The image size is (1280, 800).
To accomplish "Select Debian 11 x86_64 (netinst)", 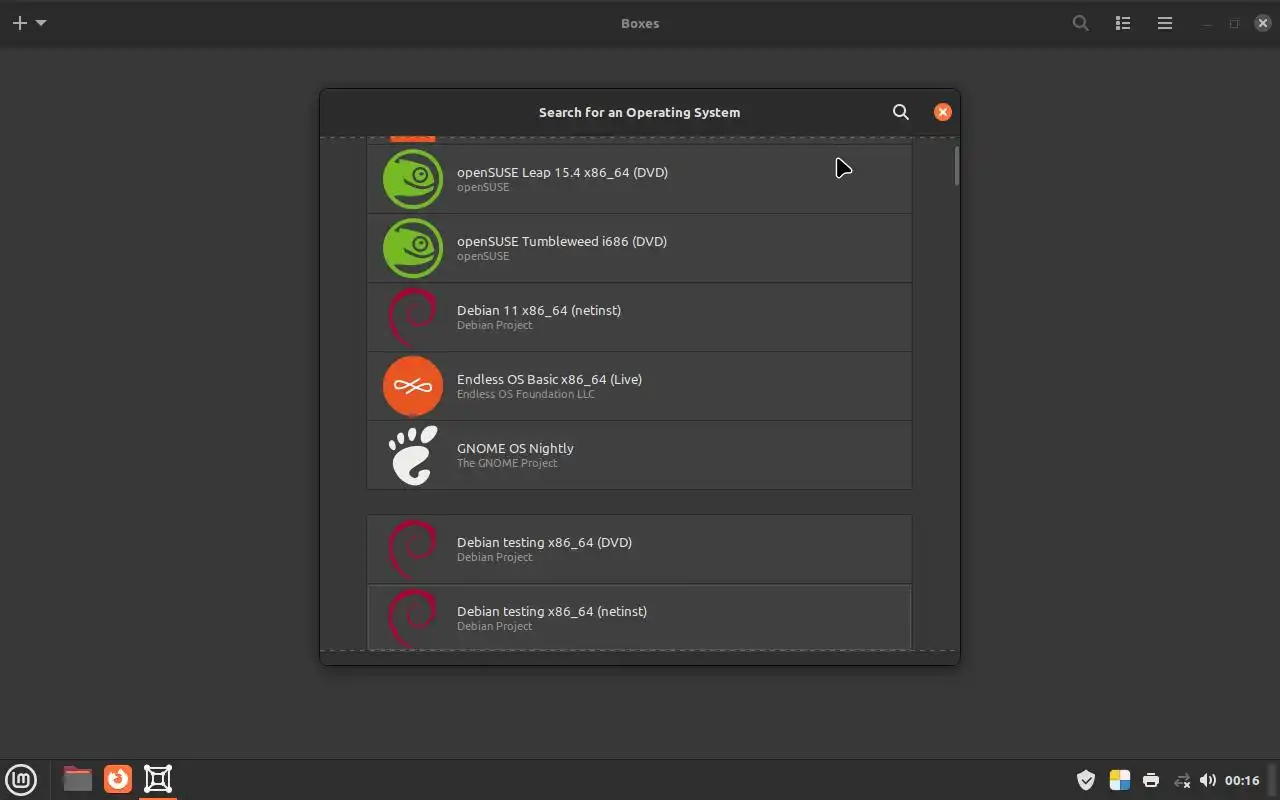I will (639, 317).
